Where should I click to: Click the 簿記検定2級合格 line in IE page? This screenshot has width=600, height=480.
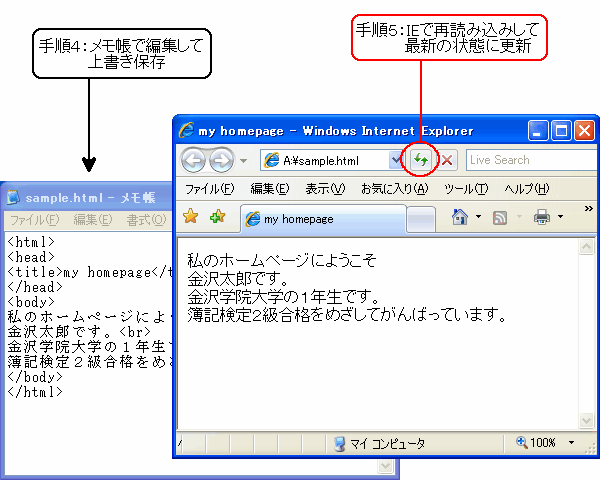click(347, 315)
